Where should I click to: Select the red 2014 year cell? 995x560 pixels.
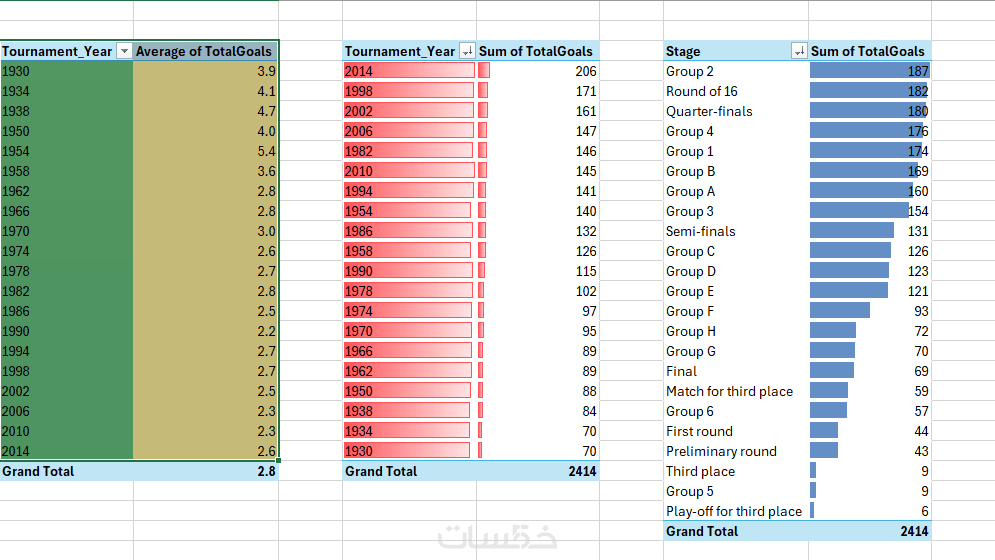(408, 71)
